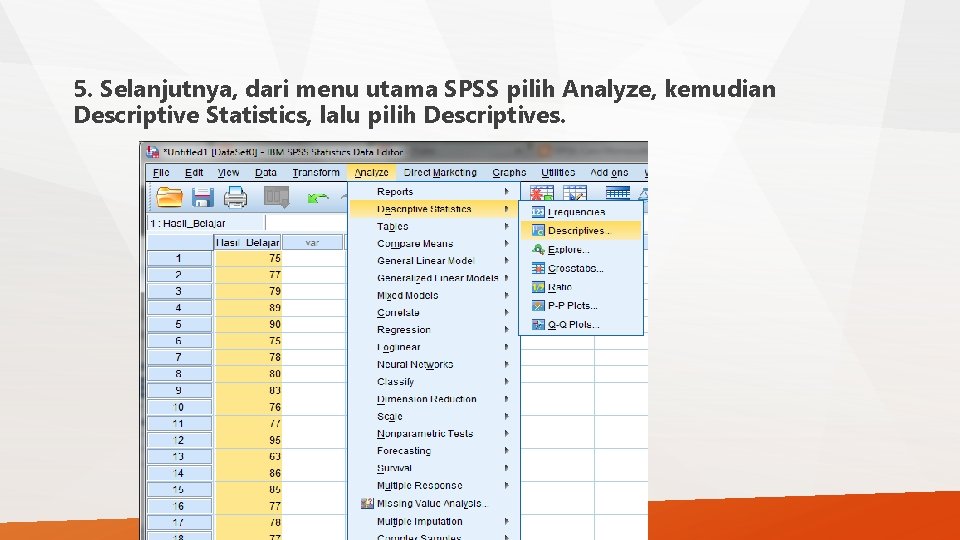Expand the Compare Means submenu
Image resolution: width=960 pixels, height=540 pixels.
434,244
